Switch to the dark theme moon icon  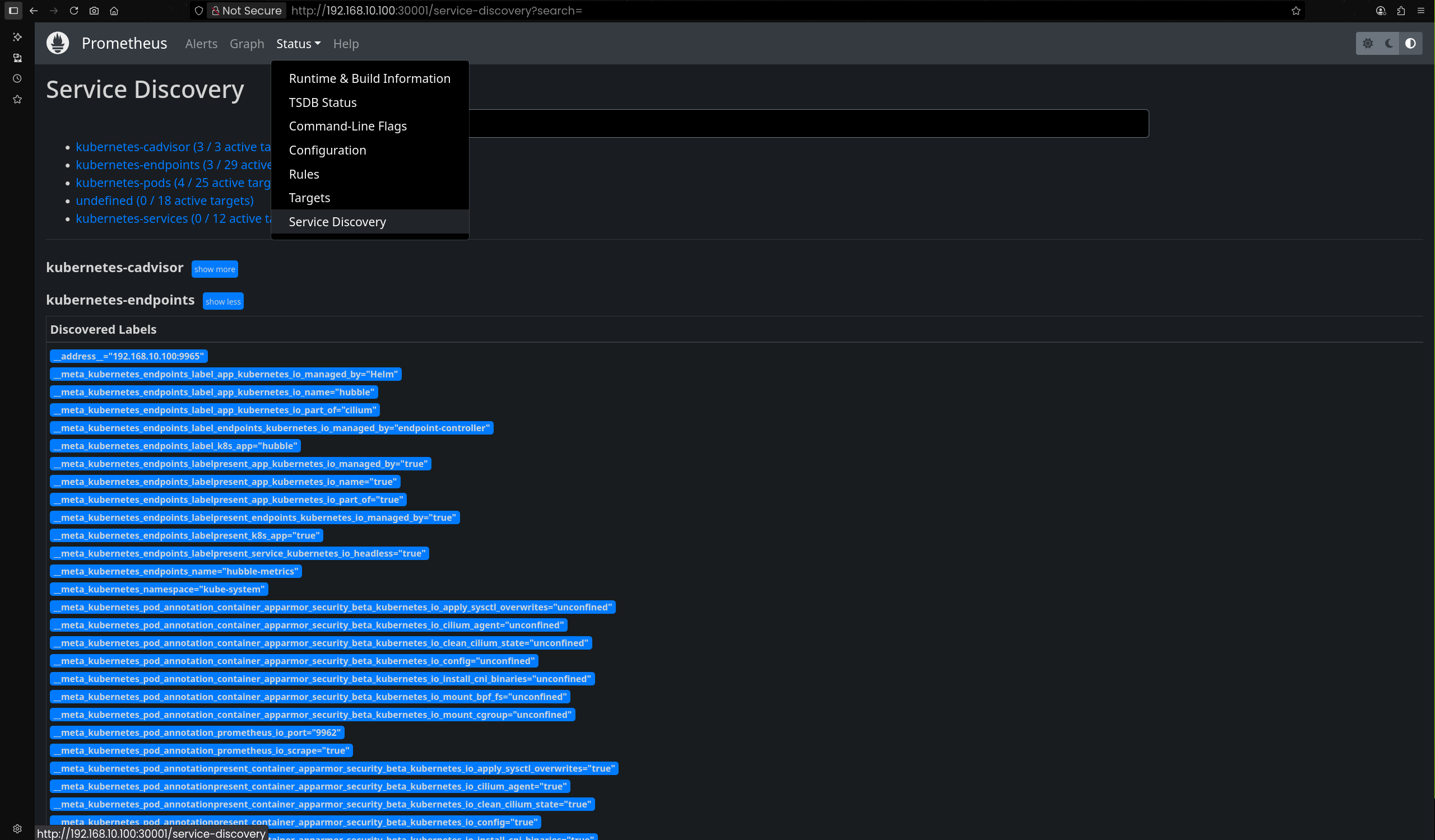coord(1389,43)
